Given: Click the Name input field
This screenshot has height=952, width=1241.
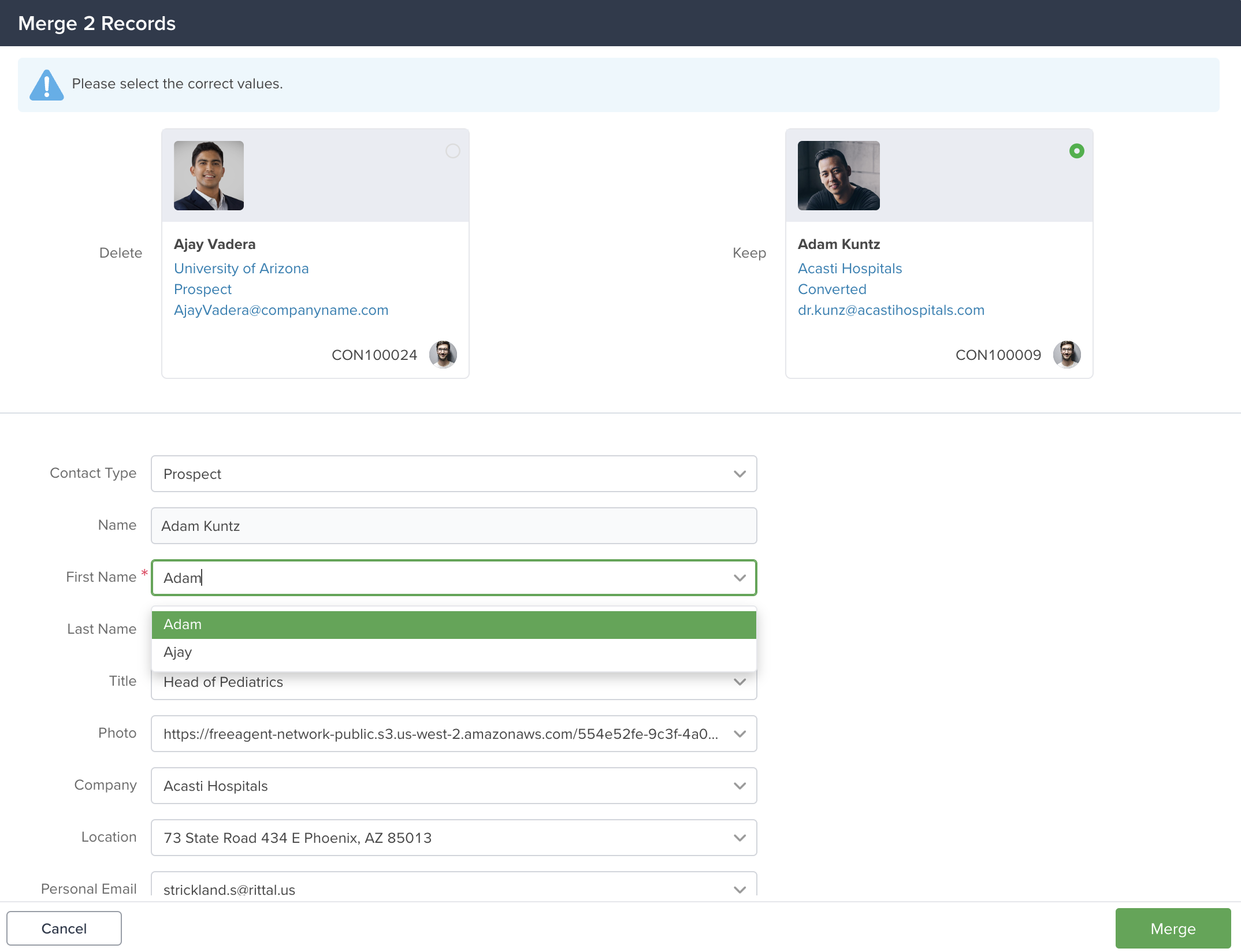Looking at the screenshot, I should (454, 526).
